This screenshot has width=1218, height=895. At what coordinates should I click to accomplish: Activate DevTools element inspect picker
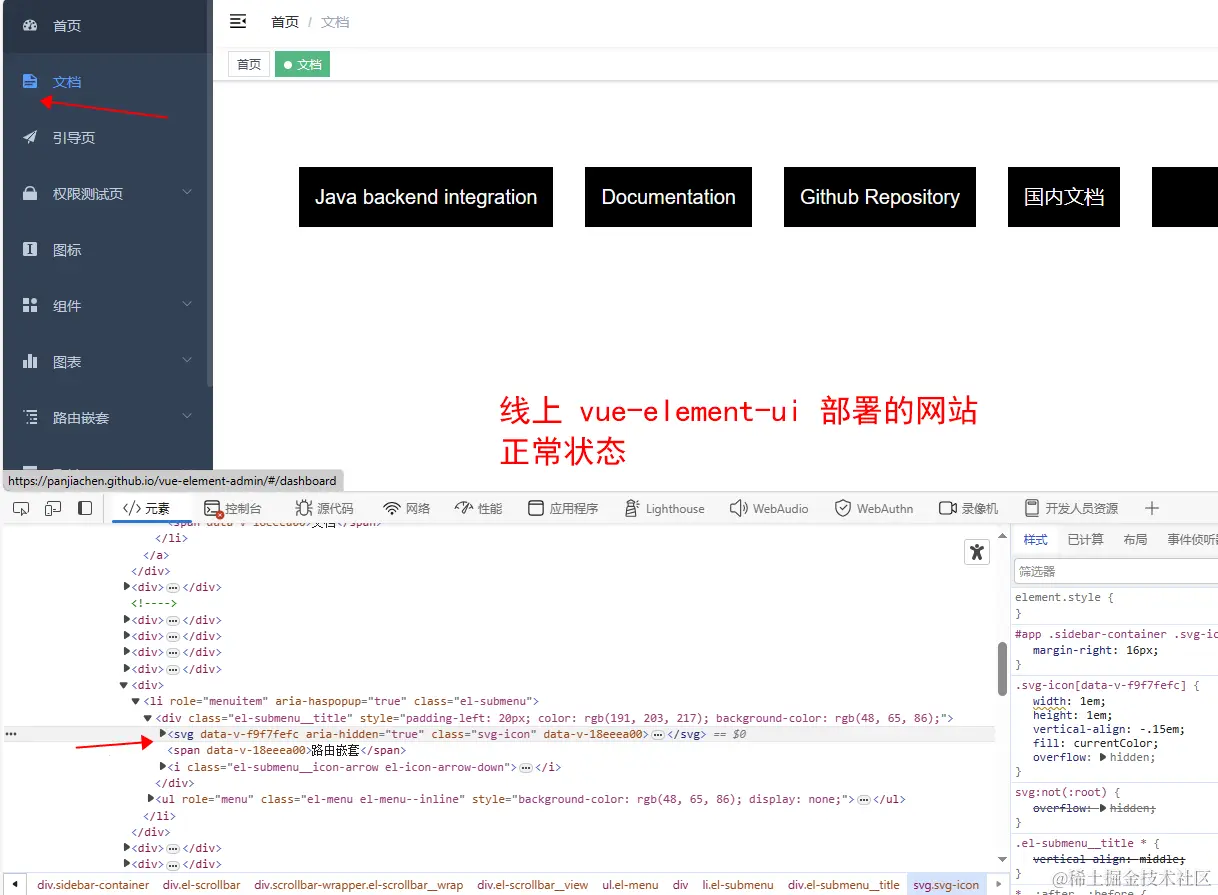pos(21,509)
